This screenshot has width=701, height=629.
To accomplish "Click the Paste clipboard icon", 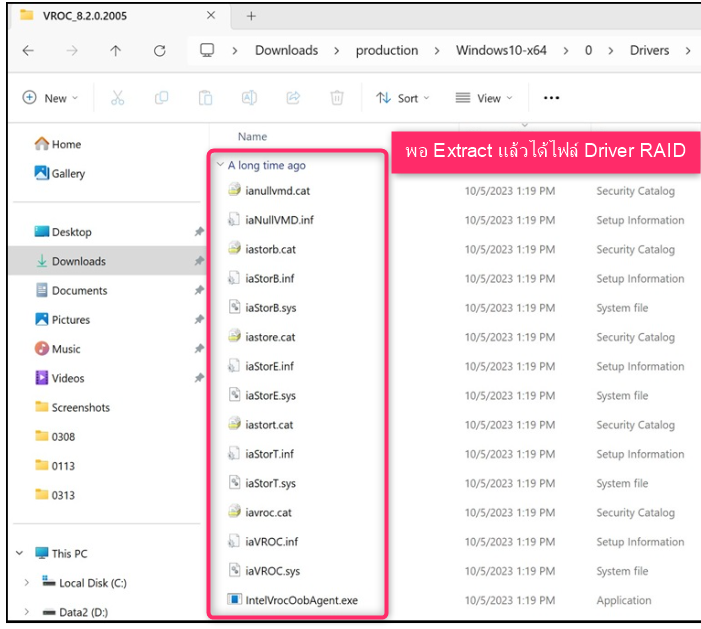I will (205, 98).
